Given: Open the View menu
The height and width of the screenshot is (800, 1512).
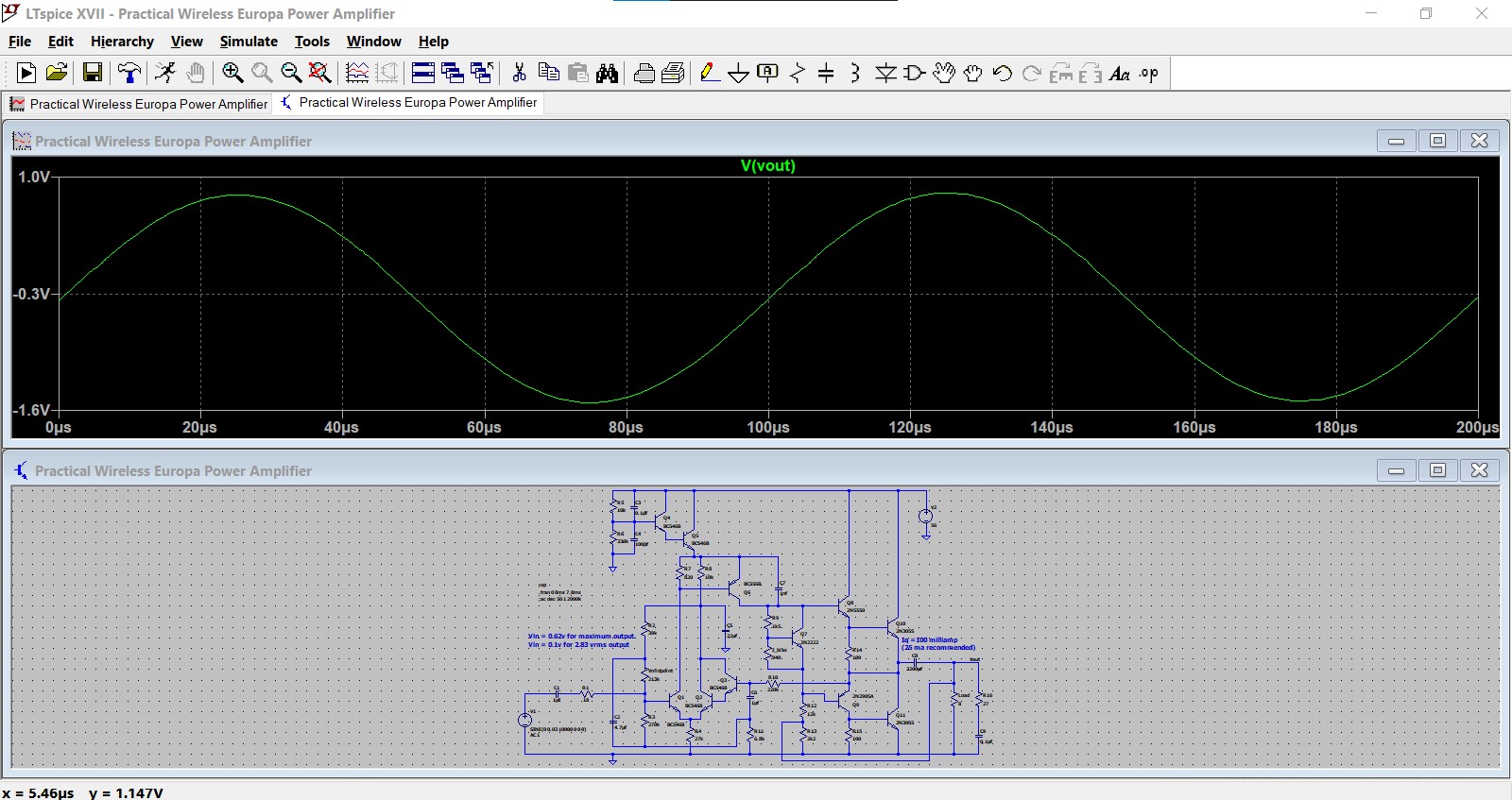Looking at the screenshot, I should (x=186, y=42).
